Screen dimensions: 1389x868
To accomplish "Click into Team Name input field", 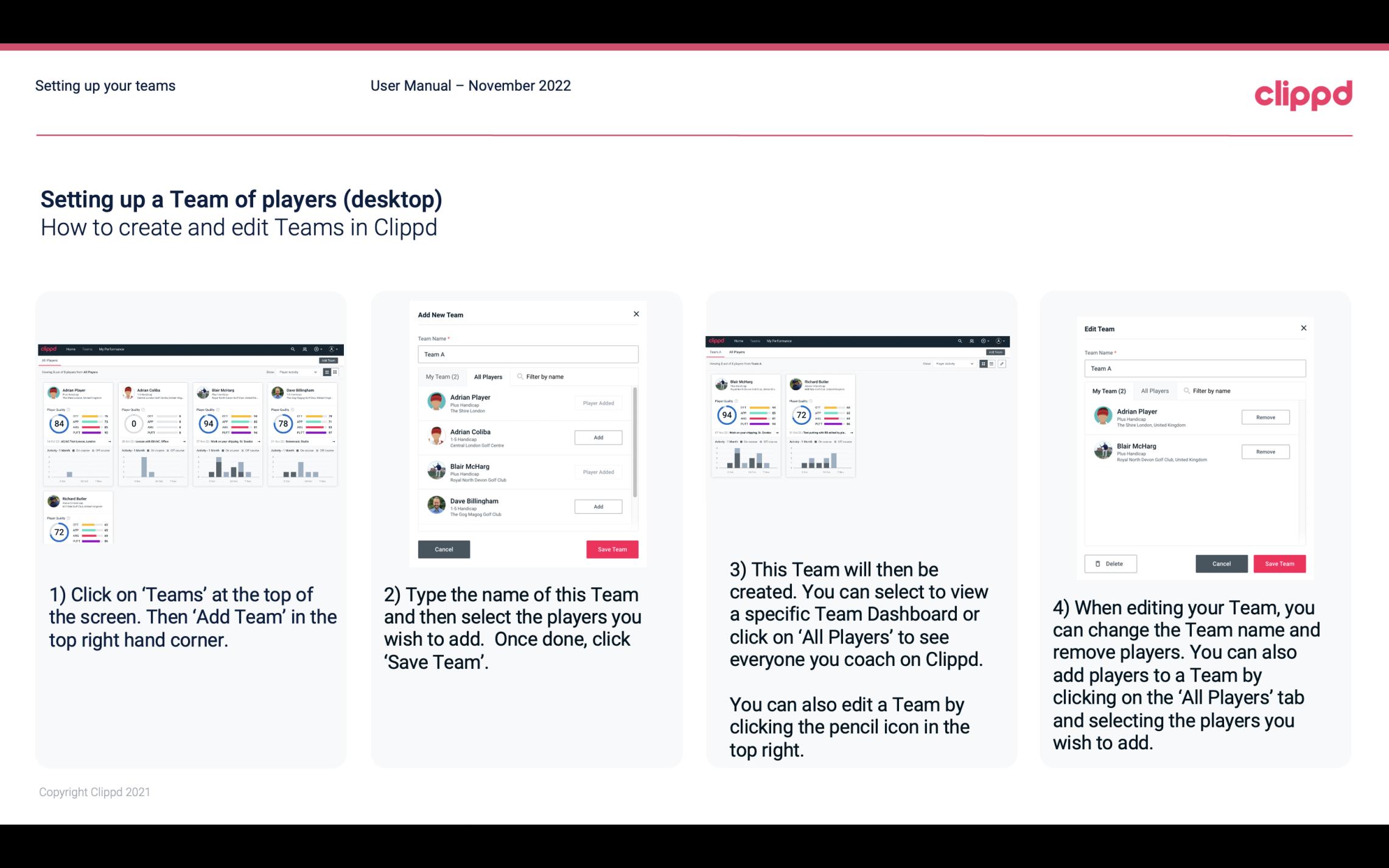I will point(528,354).
